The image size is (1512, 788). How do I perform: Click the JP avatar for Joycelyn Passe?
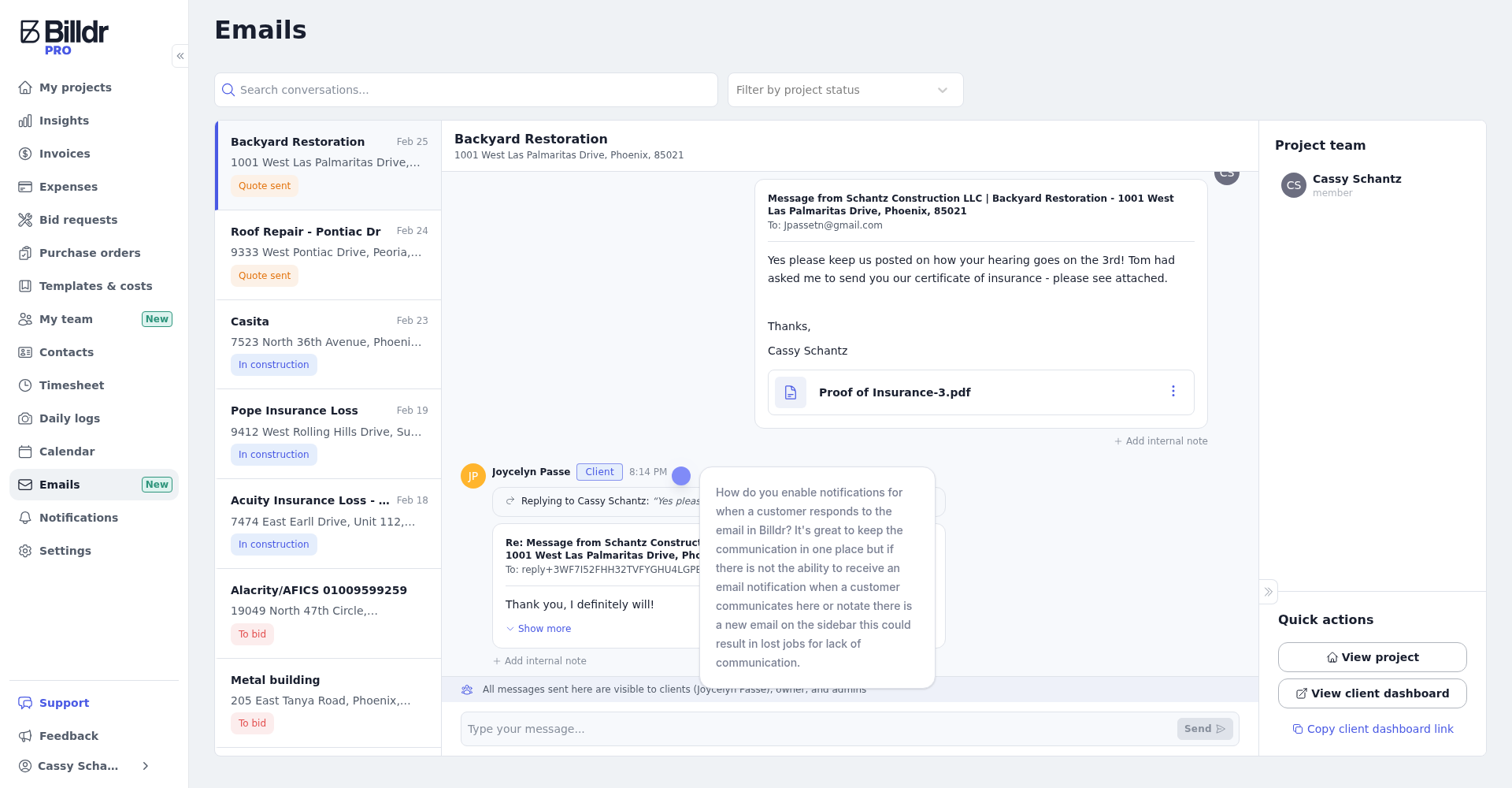click(472, 476)
